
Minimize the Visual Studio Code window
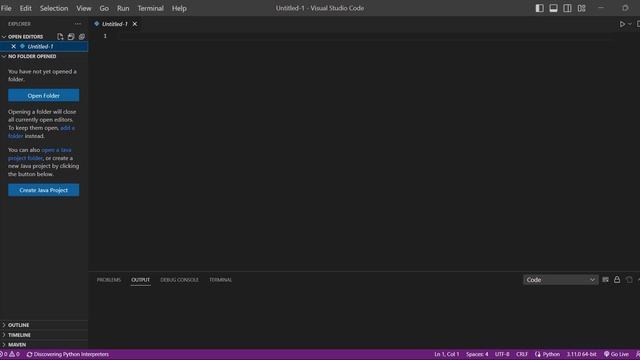pos(601,8)
